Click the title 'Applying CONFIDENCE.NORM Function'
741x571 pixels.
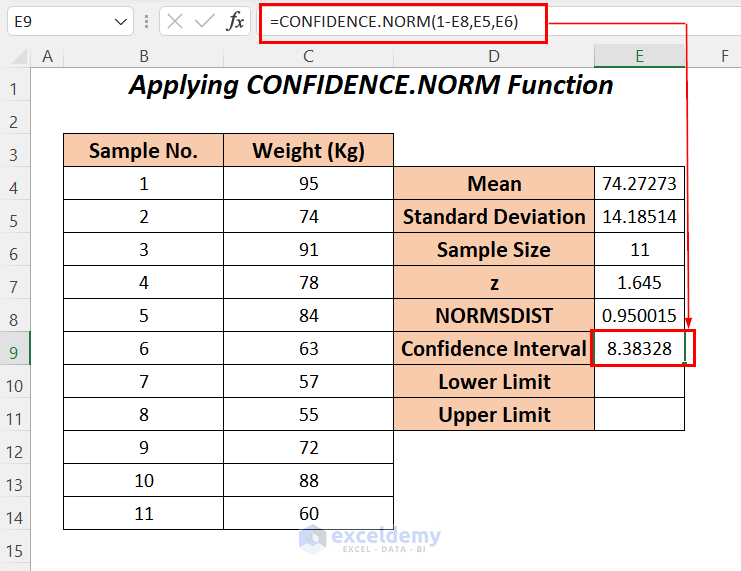371,86
